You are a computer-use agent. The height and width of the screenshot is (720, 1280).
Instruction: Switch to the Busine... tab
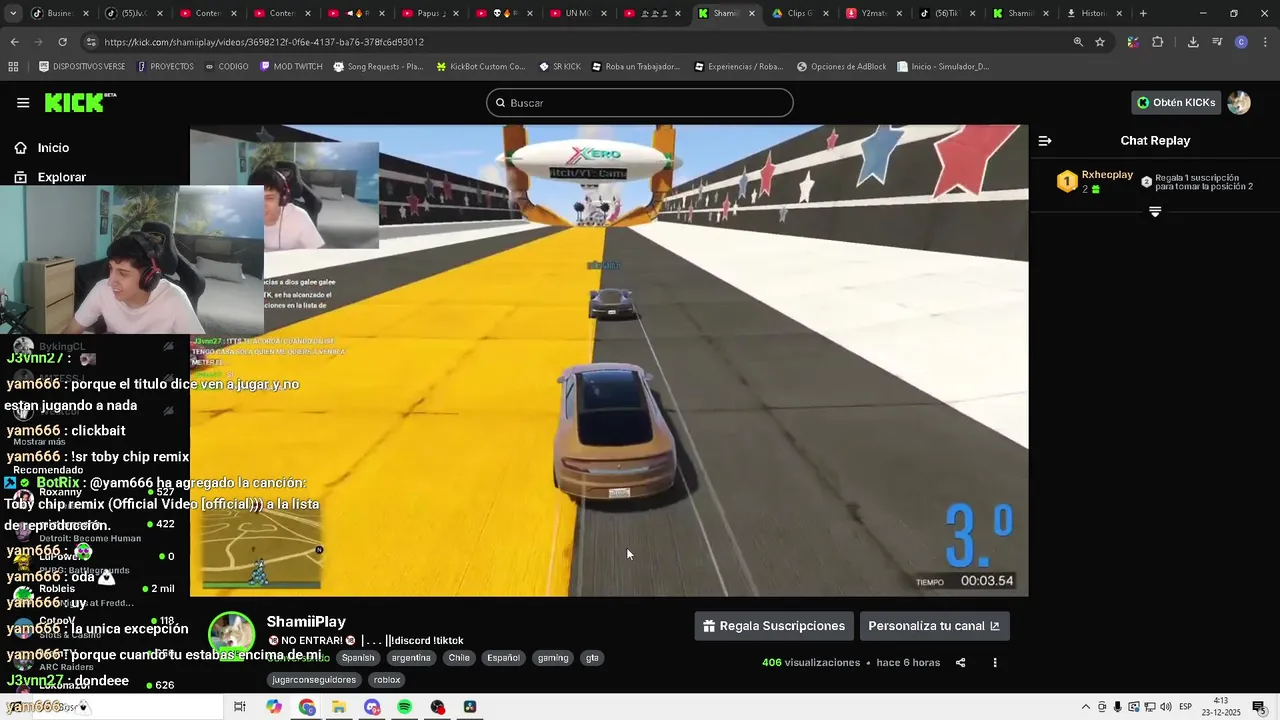tap(59, 14)
